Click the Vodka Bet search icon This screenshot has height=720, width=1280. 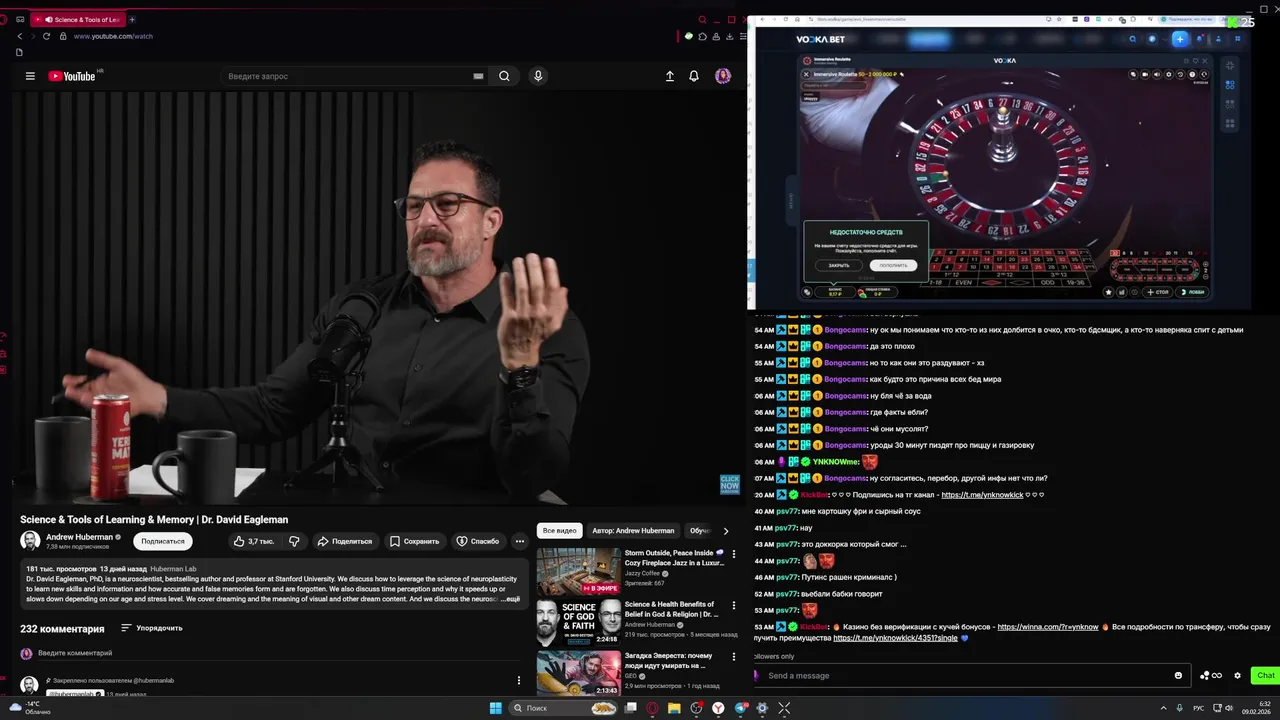[x=1132, y=39]
